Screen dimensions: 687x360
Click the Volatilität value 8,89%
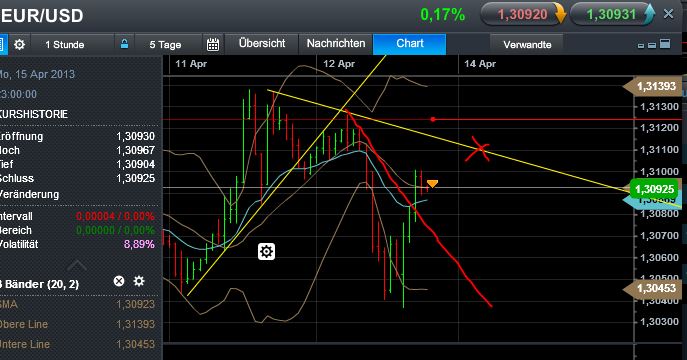pyautogui.click(x=139, y=244)
